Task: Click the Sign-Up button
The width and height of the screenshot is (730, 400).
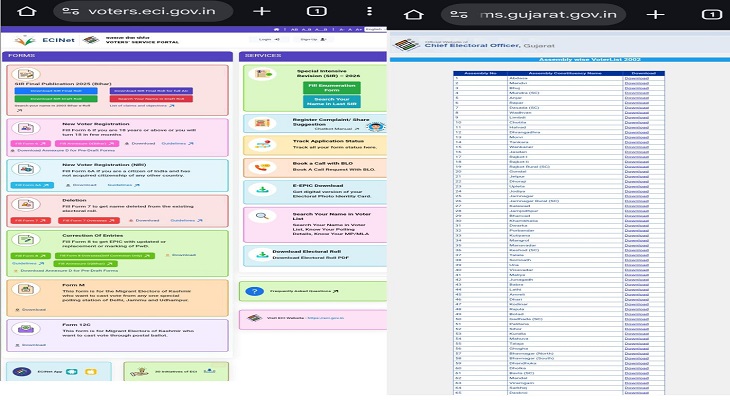Action: coord(310,39)
